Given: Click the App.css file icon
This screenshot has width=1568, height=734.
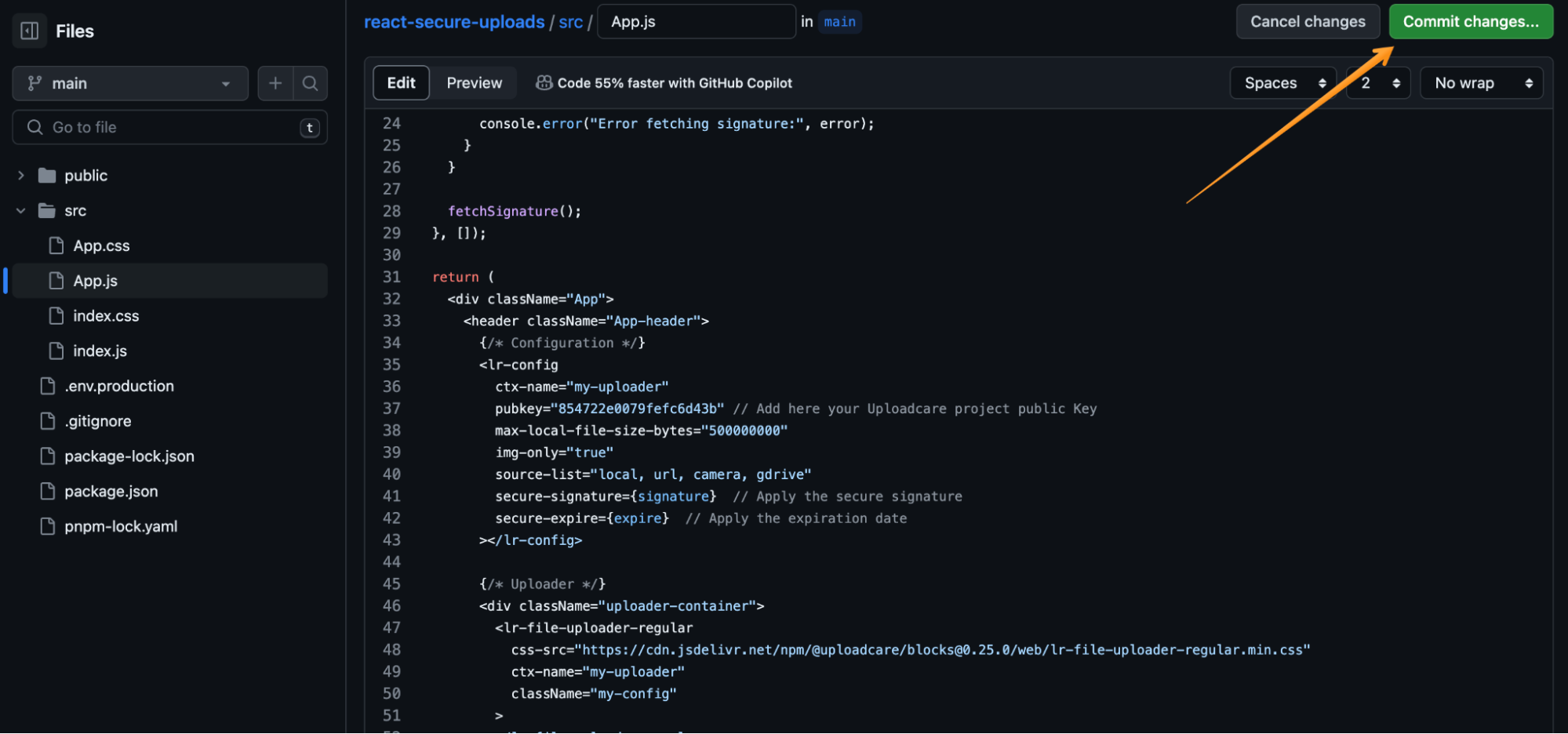Looking at the screenshot, I should 56,245.
